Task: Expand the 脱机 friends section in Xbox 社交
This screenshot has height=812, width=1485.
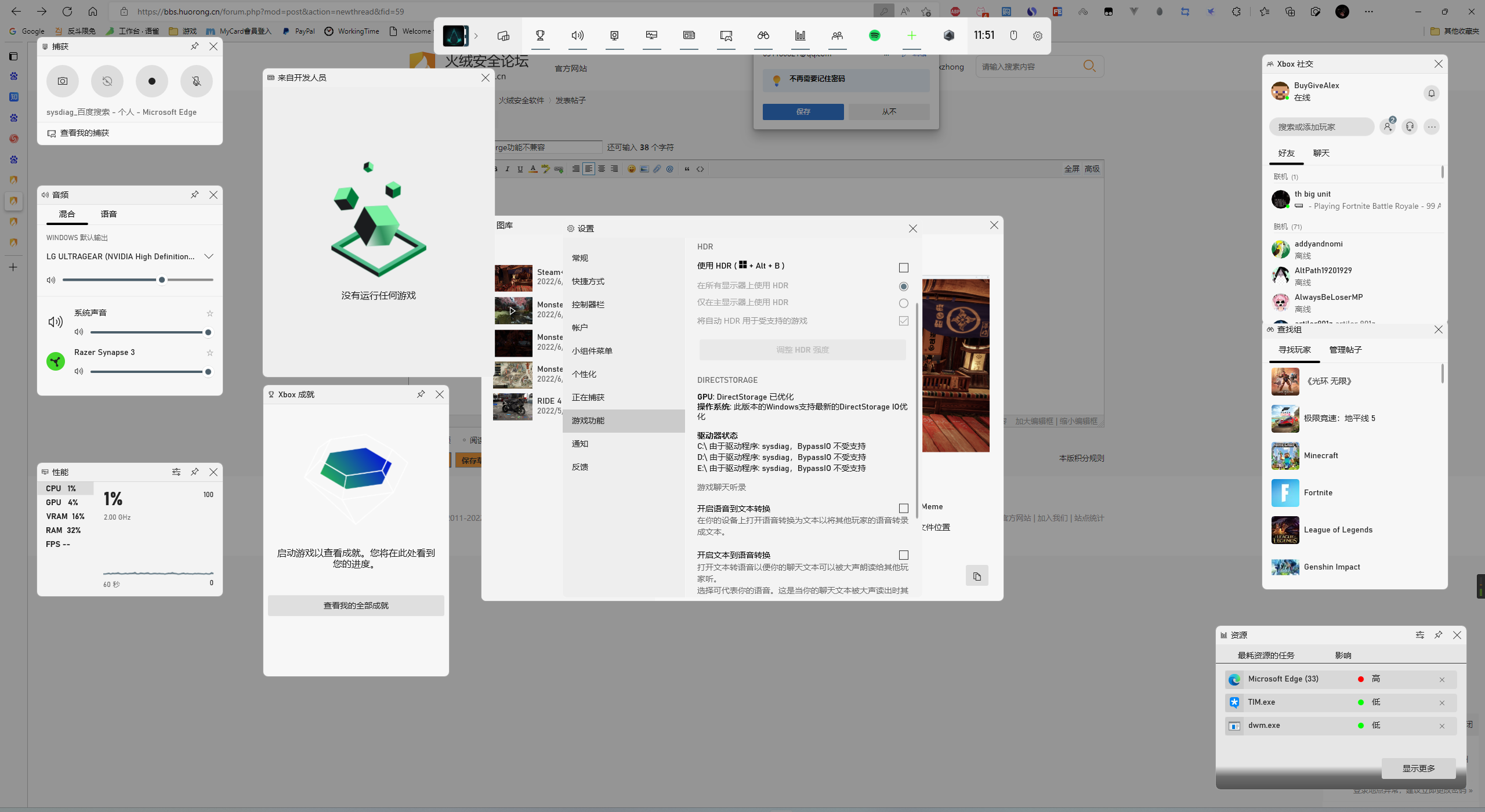Action: [1287, 227]
